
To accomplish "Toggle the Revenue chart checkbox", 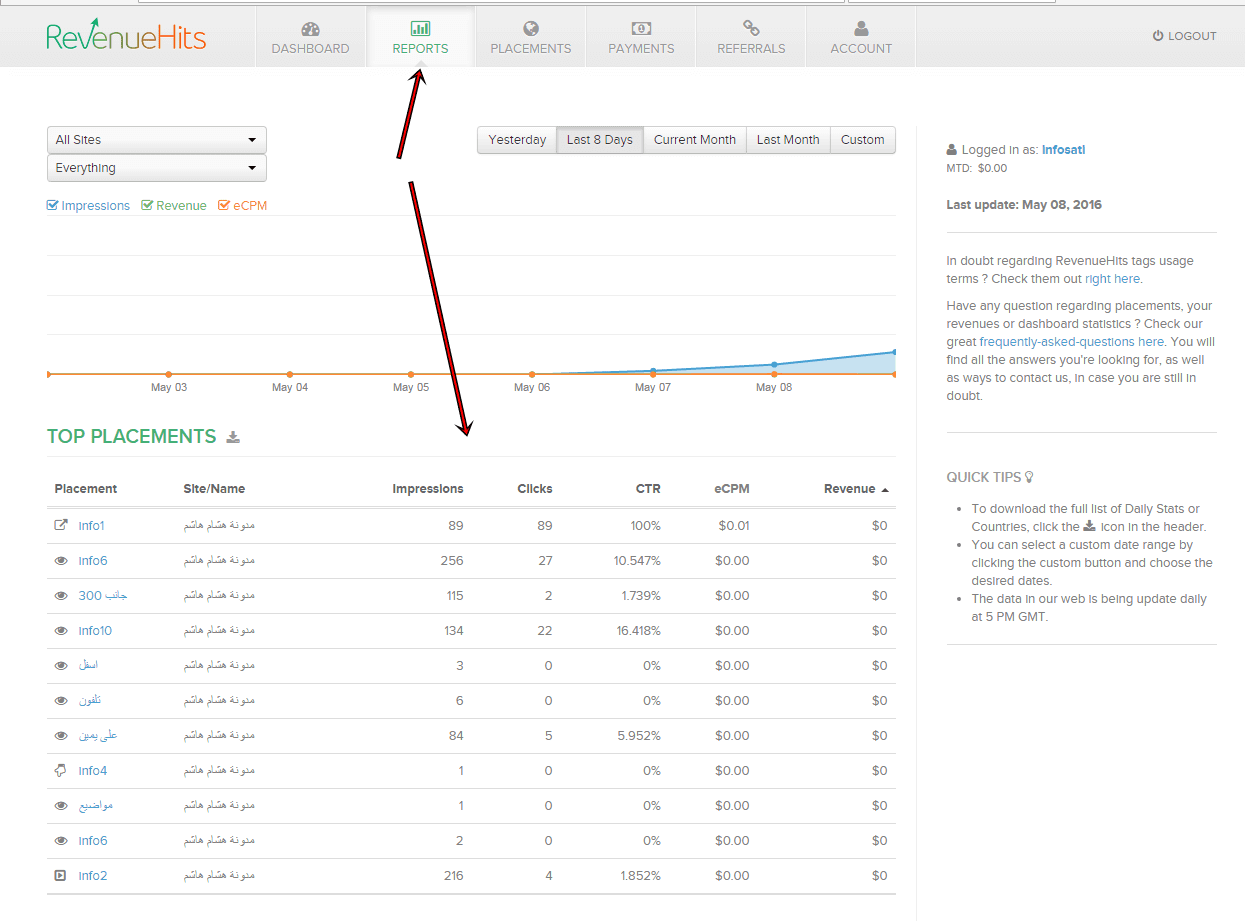I will tap(147, 206).
